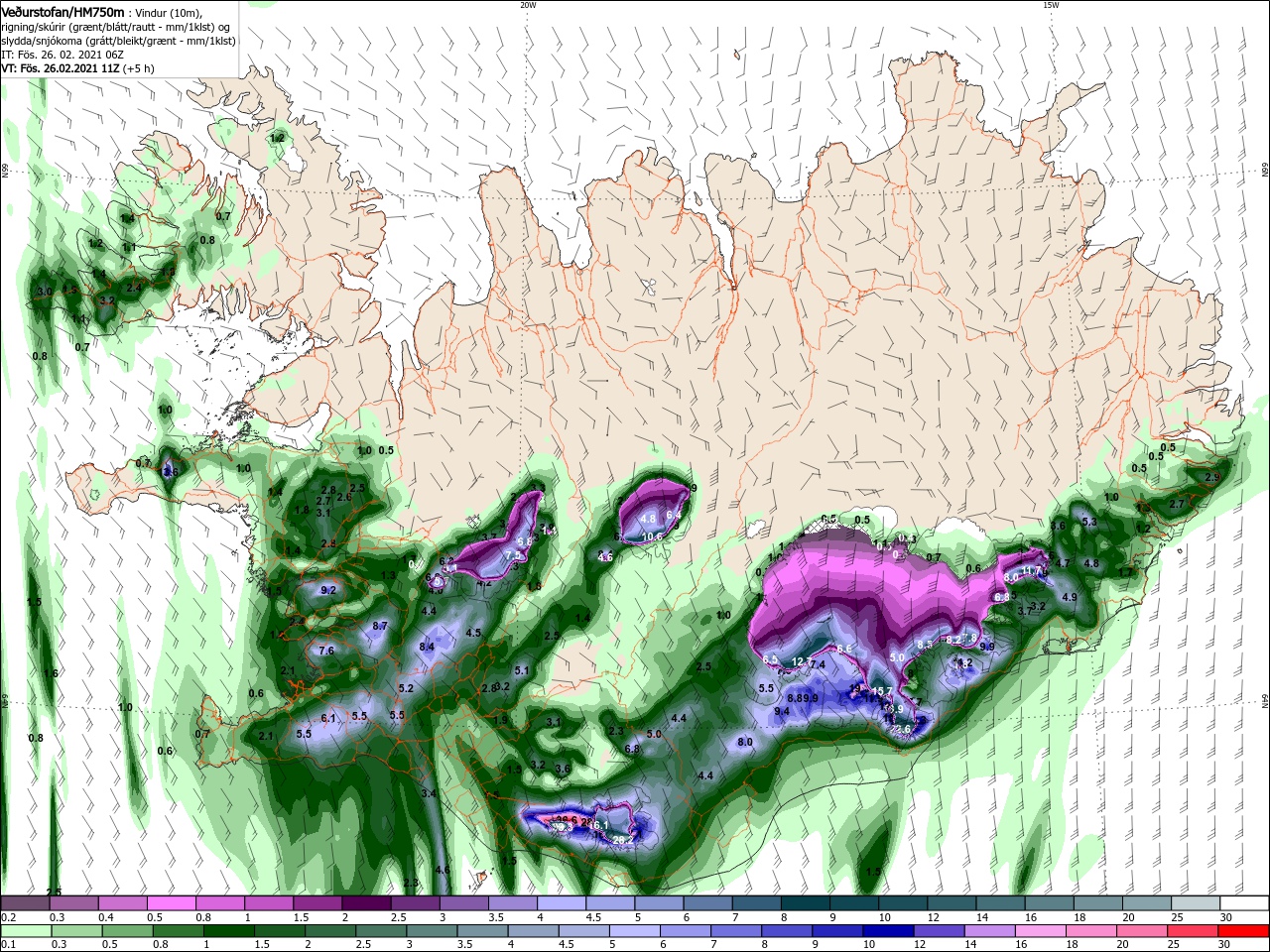Click the slydda/snjókoma description line
The width and height of the screenshot is (1270, 952).
click(117, 41)
